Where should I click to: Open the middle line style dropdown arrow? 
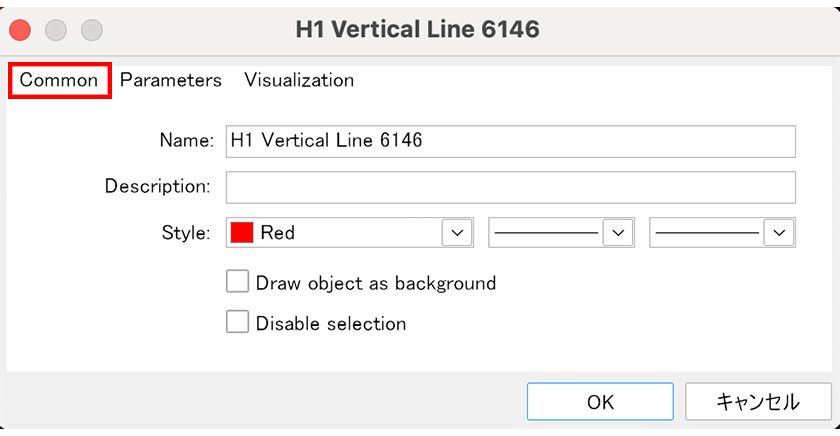click(620, 233)
